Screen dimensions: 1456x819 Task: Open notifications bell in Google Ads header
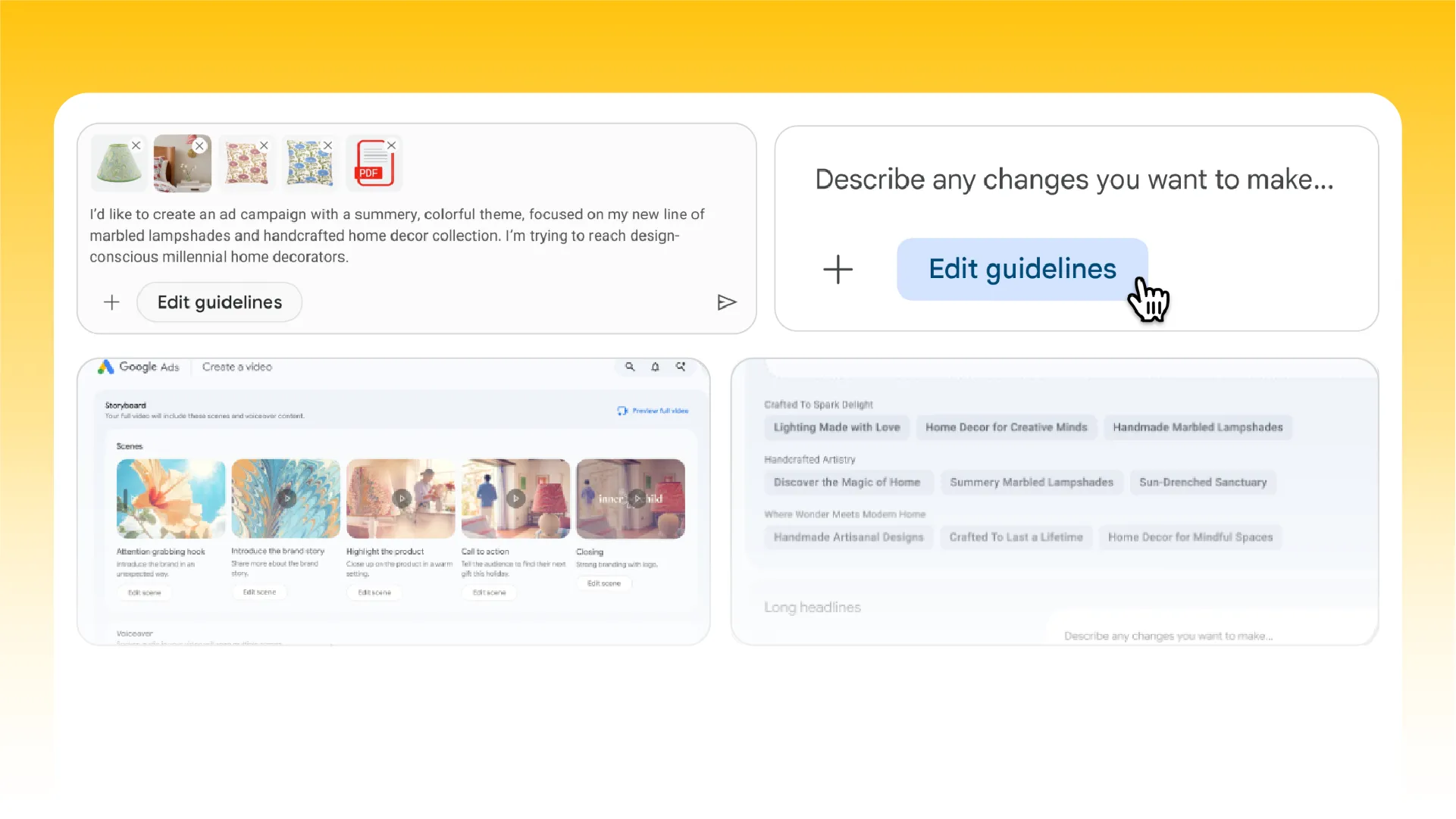(x=656, y=367)
